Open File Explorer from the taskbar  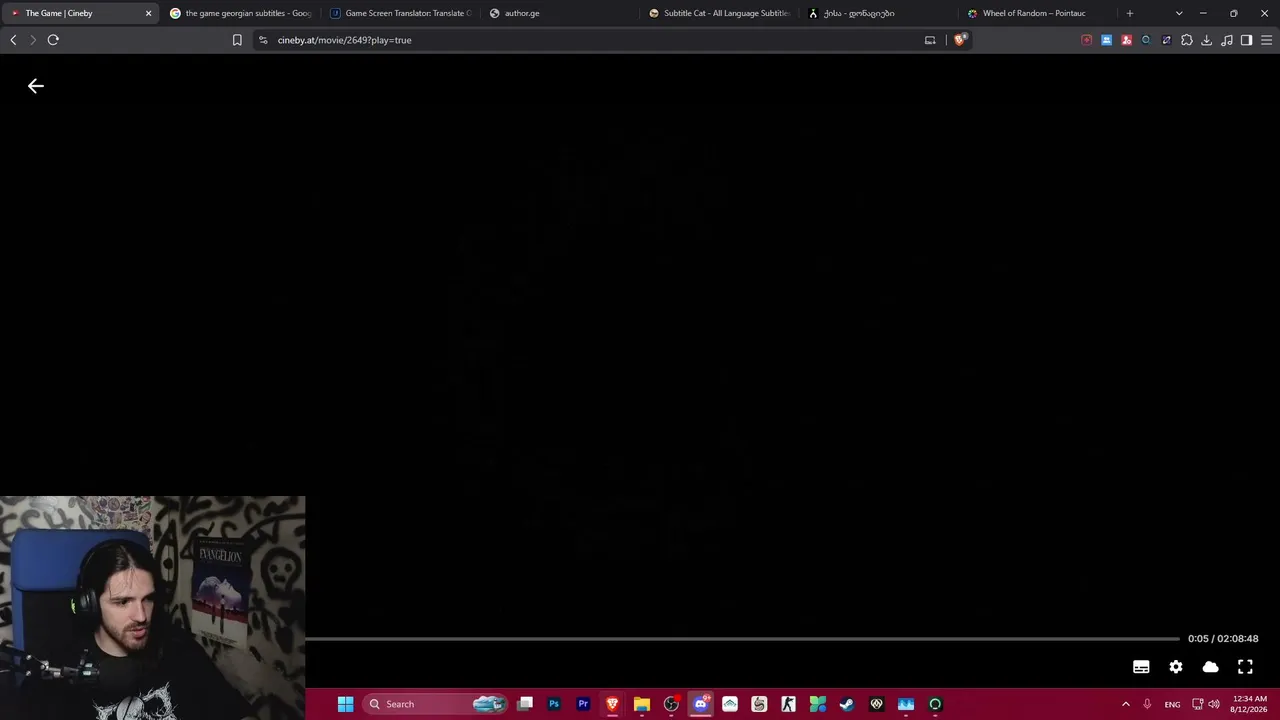(x=642, y=704)
